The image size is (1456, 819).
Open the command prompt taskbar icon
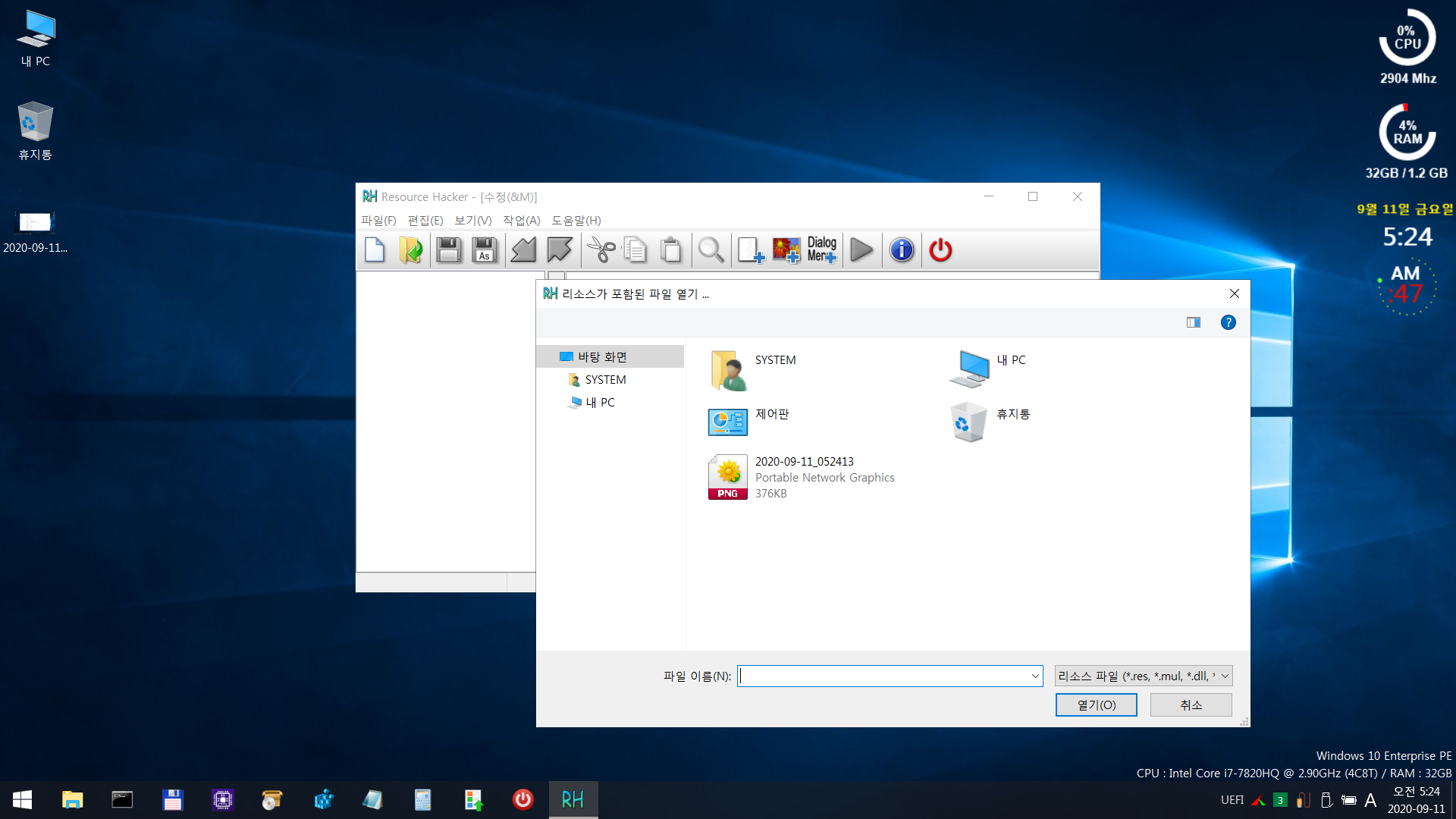tap(122, 799)
